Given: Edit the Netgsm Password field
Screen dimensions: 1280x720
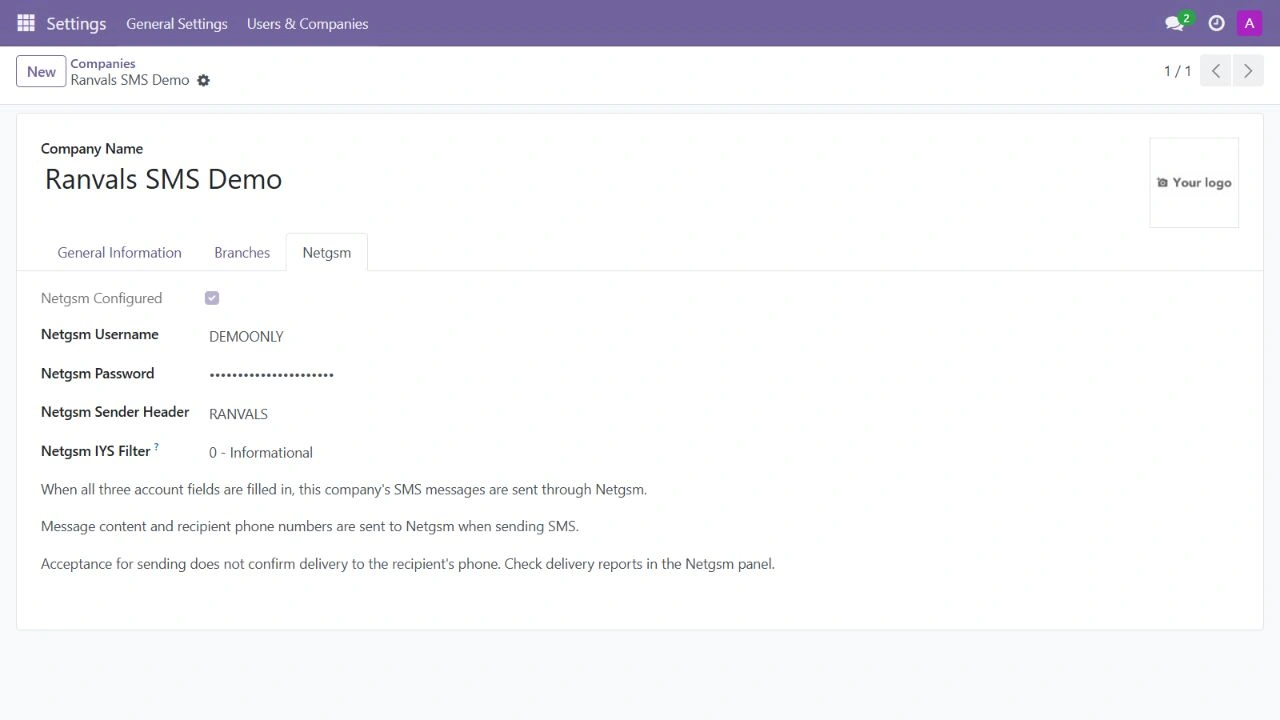Looking at the screenshot, I should [x=271, y=375].
